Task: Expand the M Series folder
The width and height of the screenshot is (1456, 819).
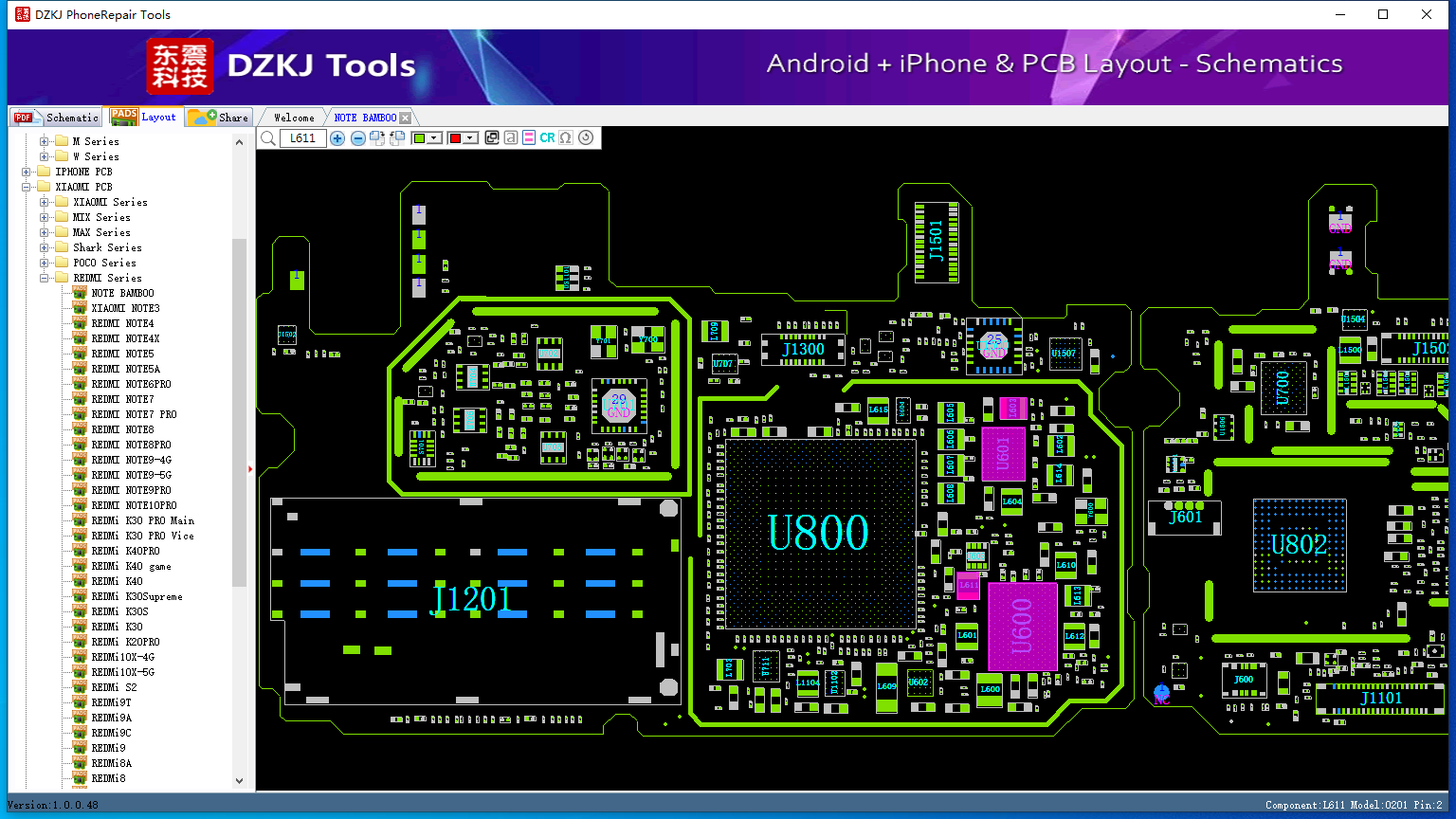Action: tap(44, 141)
